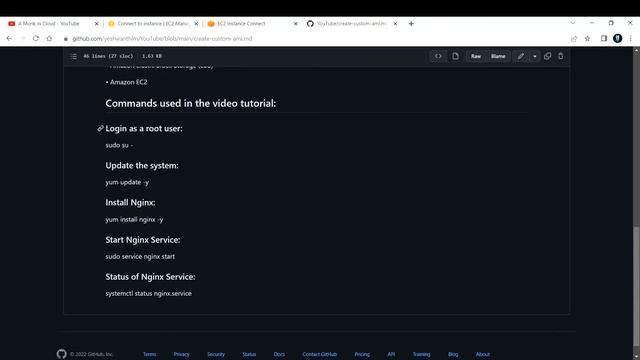640x360 pixels.
Task: Edit this file with pencil icon
Action: [x=521, y=56]
